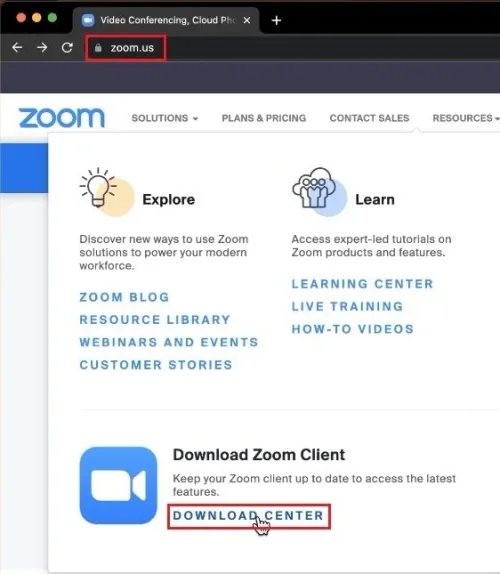Screen dimensions: 500x574
Task: Close the Video Conferencing tab
Action: coord(247,20)
